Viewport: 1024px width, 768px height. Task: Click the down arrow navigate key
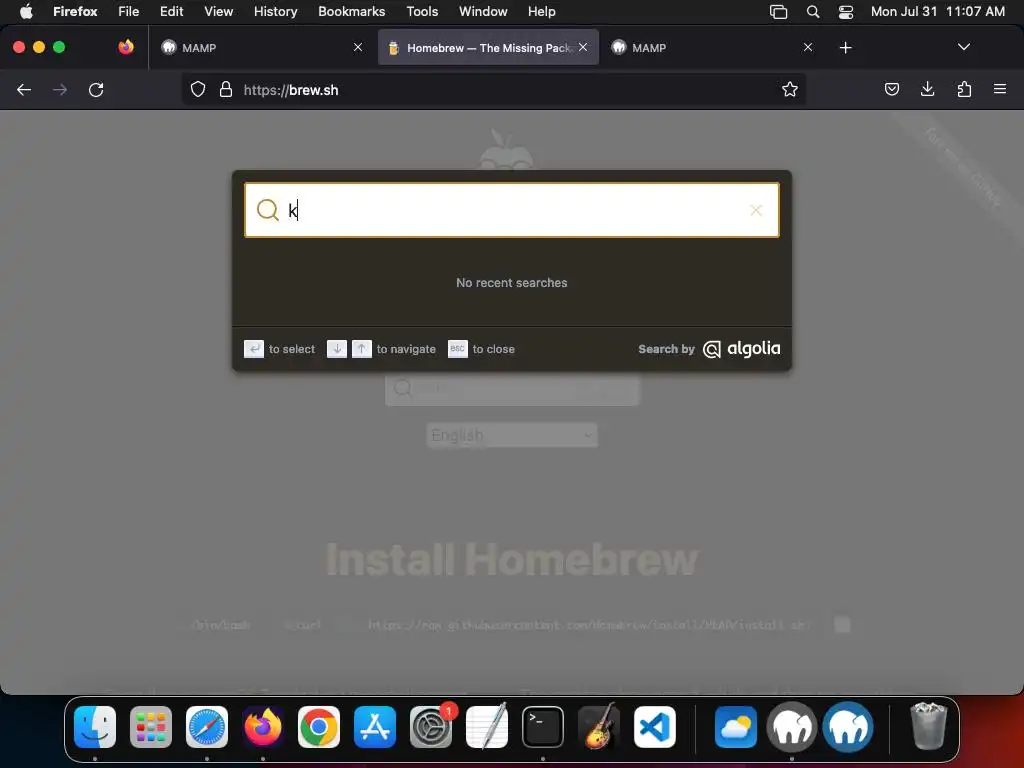pos(337,349)
